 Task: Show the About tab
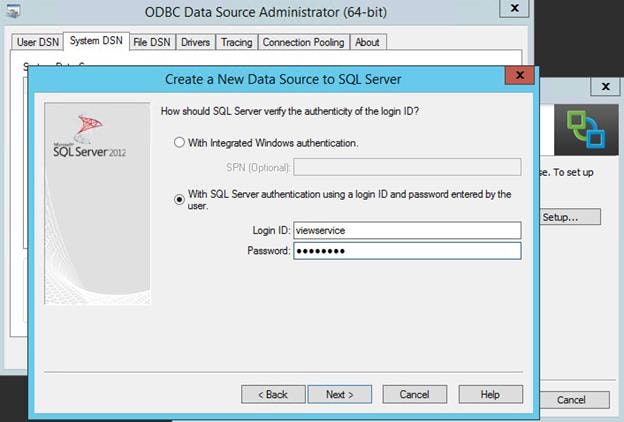point(367,42)
